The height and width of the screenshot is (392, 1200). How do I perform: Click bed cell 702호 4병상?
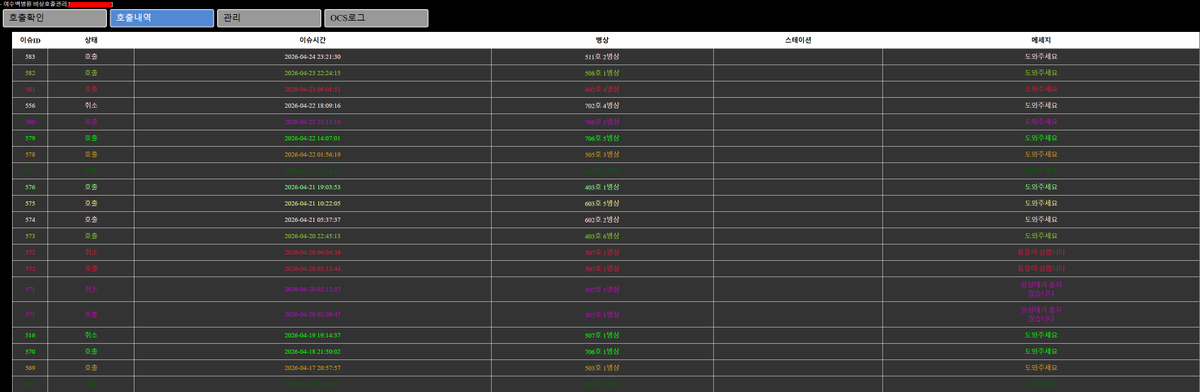click(602, 105)
